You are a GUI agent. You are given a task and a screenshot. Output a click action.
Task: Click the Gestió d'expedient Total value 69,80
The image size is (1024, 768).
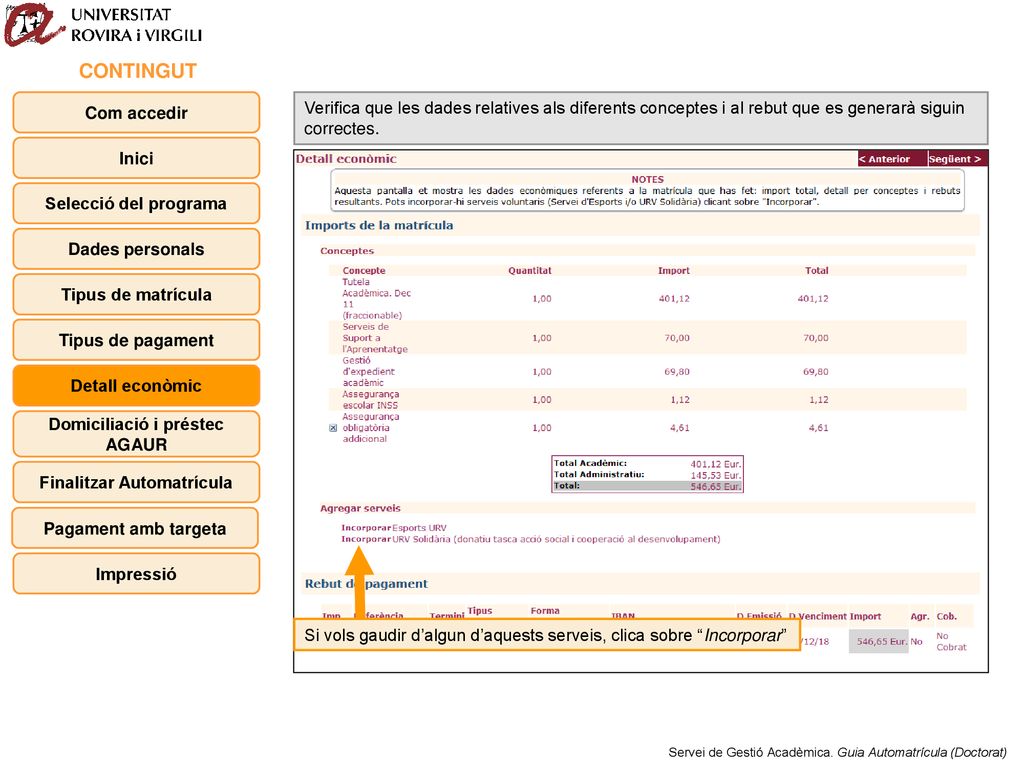pyautogui.click(x=816, y=372)
